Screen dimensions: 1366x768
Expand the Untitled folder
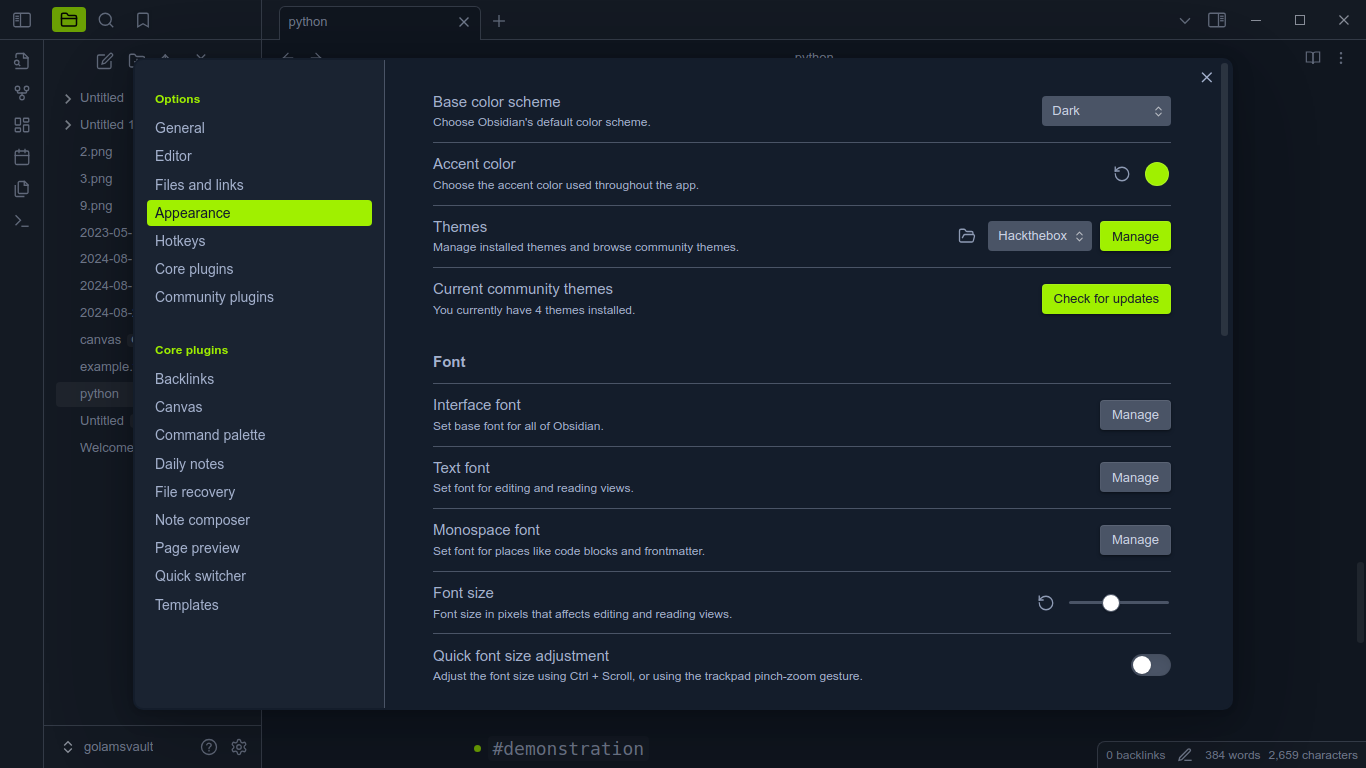coord(68,98)
